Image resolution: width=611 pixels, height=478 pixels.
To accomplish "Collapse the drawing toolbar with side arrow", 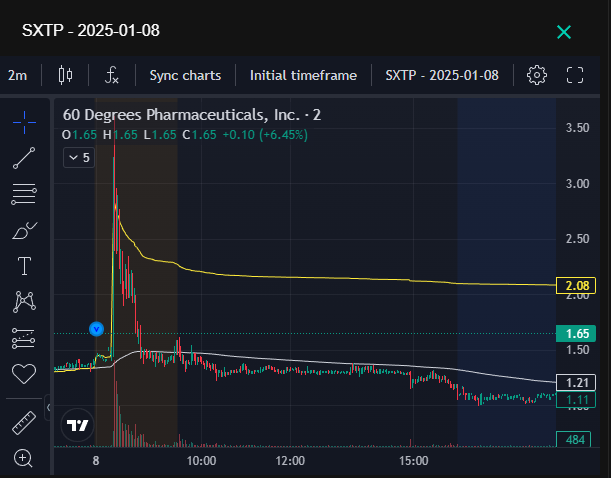I will (x=48, y=407).
